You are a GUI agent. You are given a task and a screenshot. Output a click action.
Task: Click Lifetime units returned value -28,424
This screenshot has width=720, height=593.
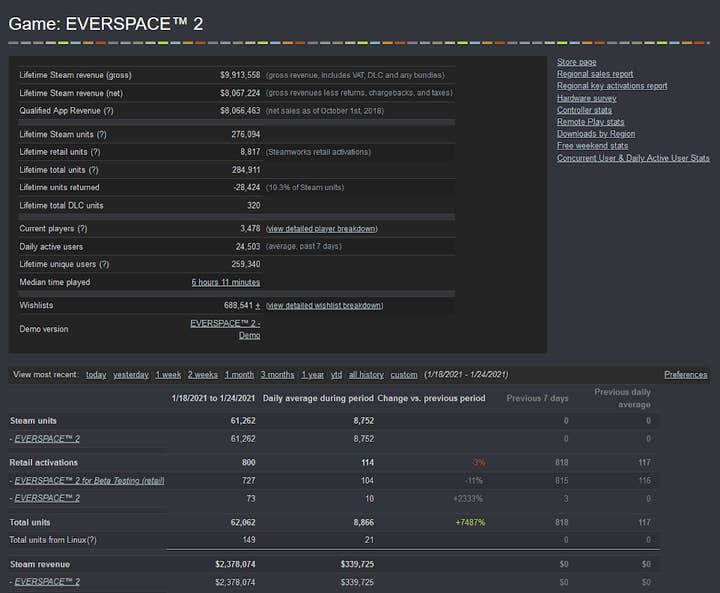(246, 187)
